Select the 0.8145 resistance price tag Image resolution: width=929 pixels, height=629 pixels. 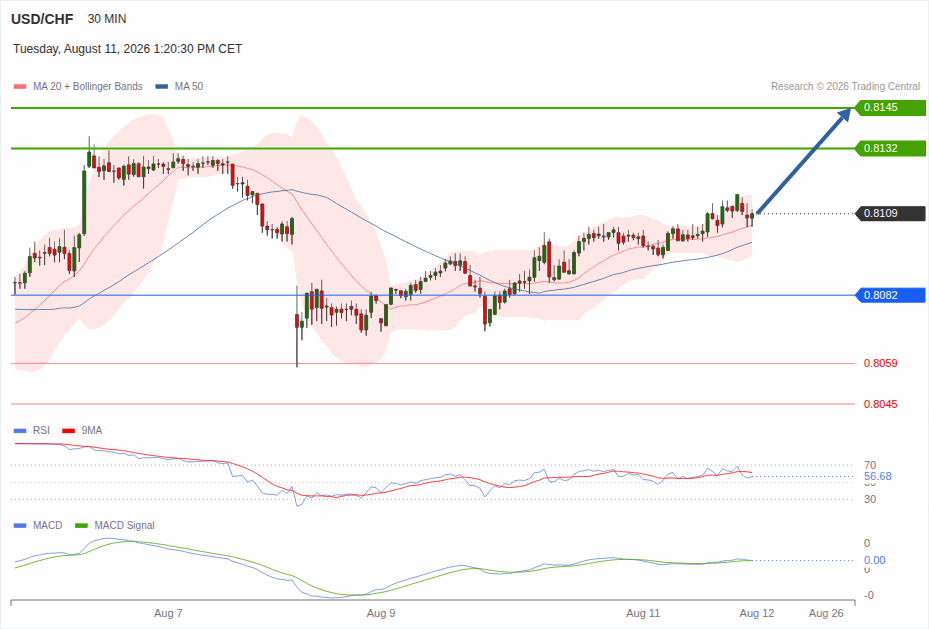coord(890,108)
